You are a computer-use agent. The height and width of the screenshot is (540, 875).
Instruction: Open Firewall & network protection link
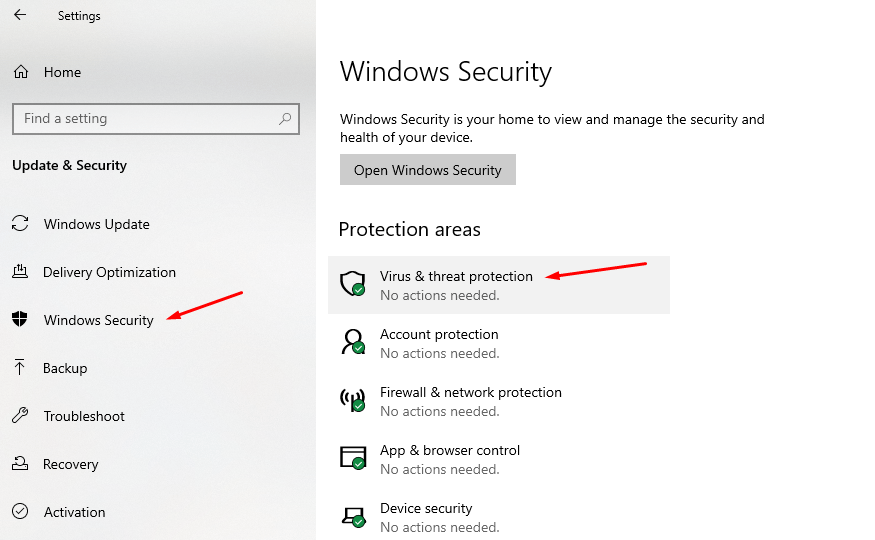[471, 392]
